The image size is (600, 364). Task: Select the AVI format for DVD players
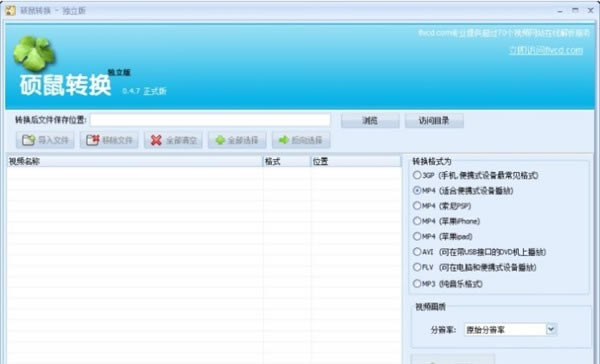pyautogui.click(x=417, y=251)
